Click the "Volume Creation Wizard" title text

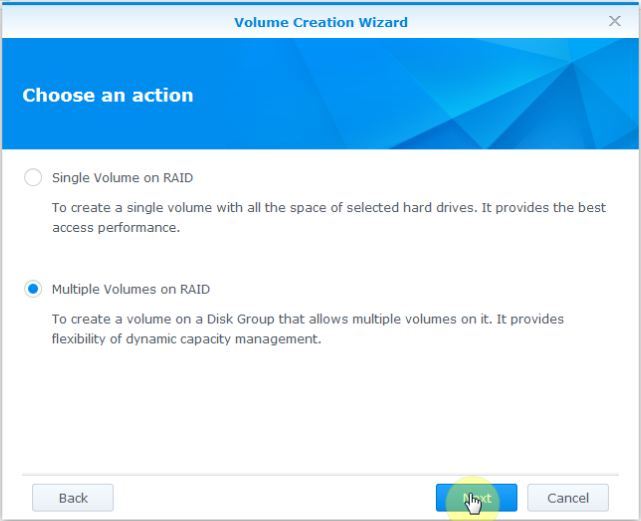[320, 21]
